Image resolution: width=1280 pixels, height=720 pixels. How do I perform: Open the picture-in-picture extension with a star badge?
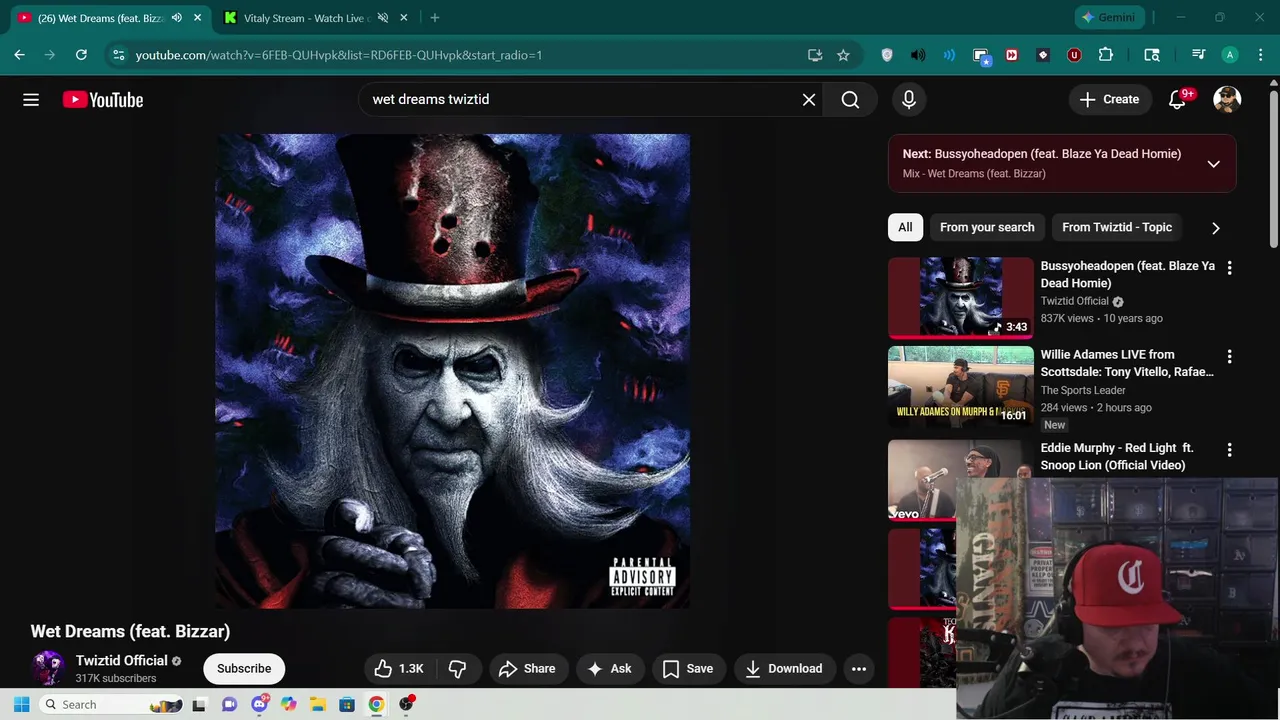pyautogui.click(x=981, y=56)
